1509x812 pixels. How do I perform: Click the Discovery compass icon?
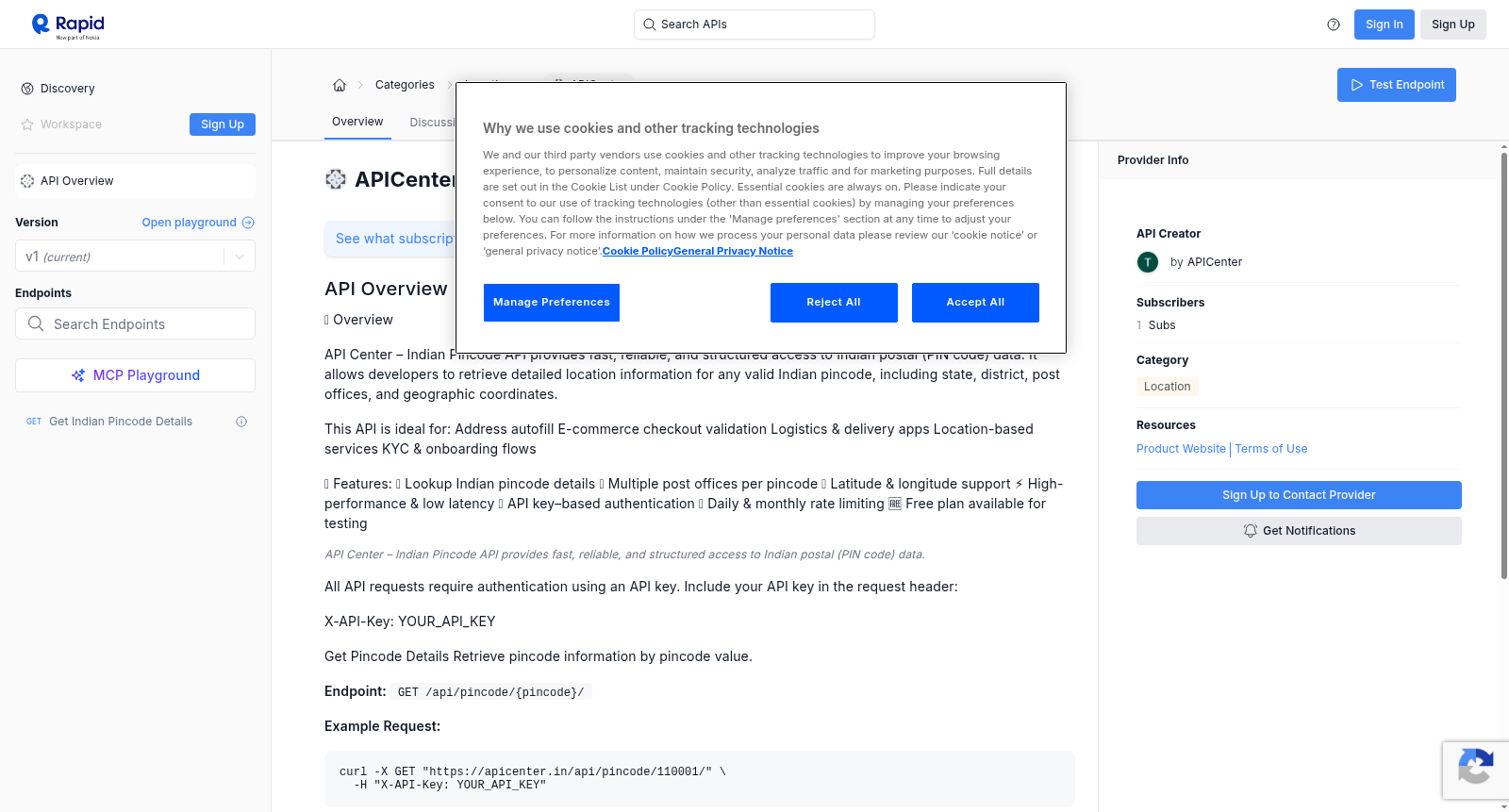(x=27, y=89)
